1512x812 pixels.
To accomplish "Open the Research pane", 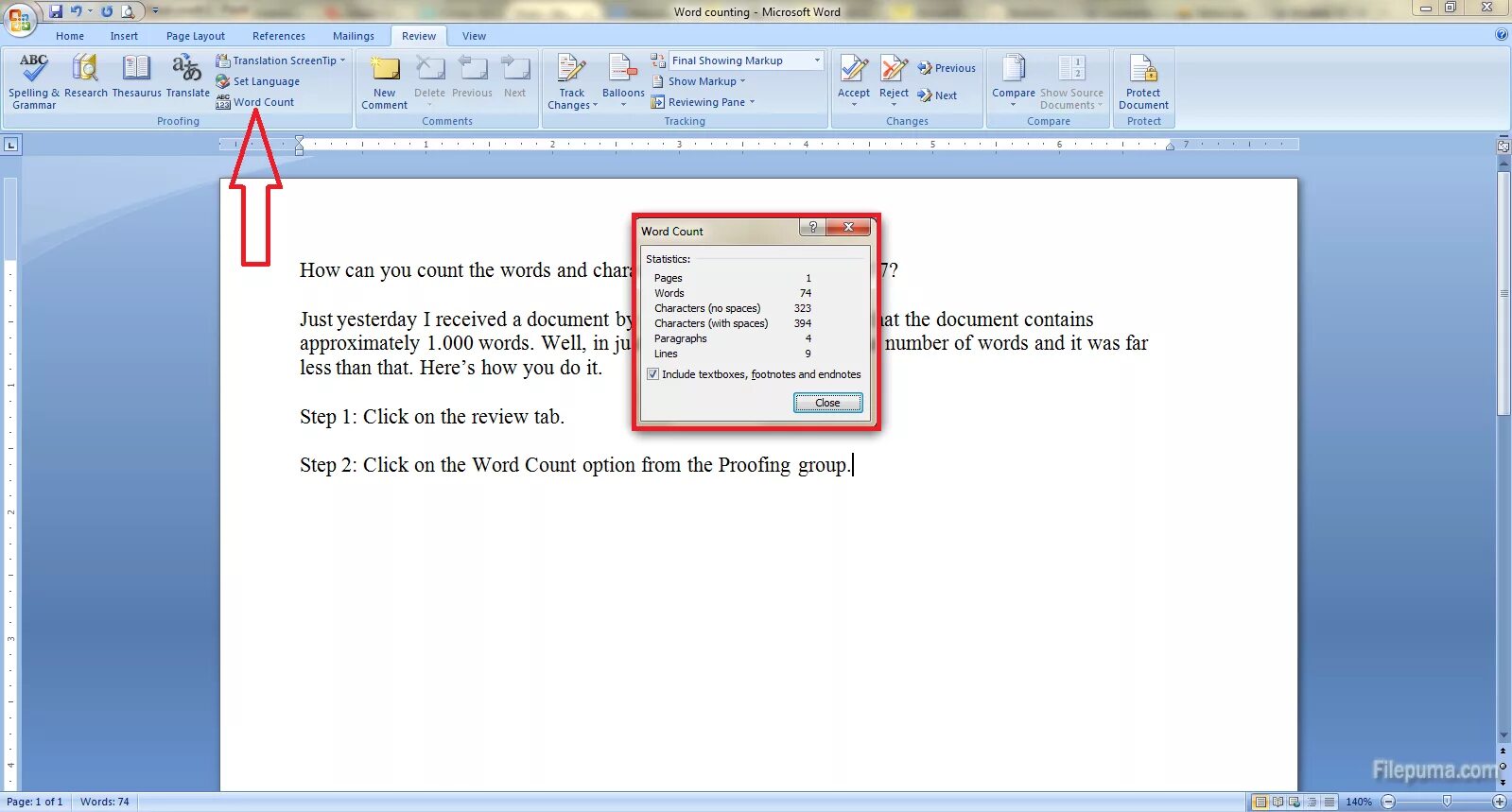I will pyautogui.click(x=86, y=77).
